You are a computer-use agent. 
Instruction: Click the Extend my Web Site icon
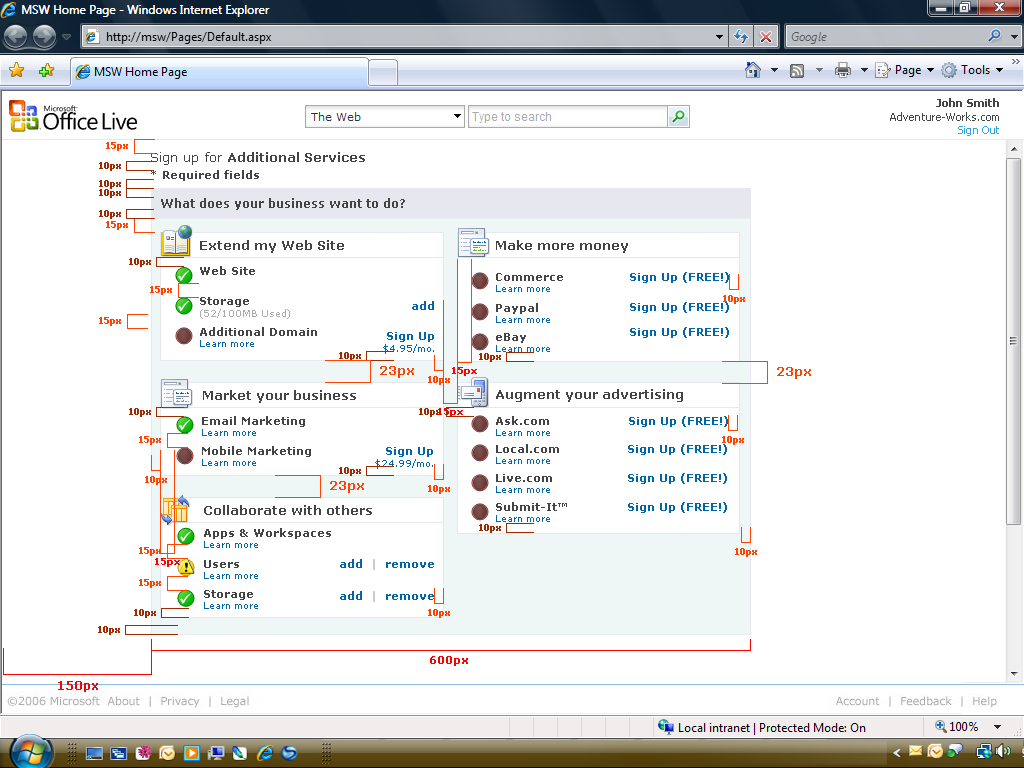point(176,242)
